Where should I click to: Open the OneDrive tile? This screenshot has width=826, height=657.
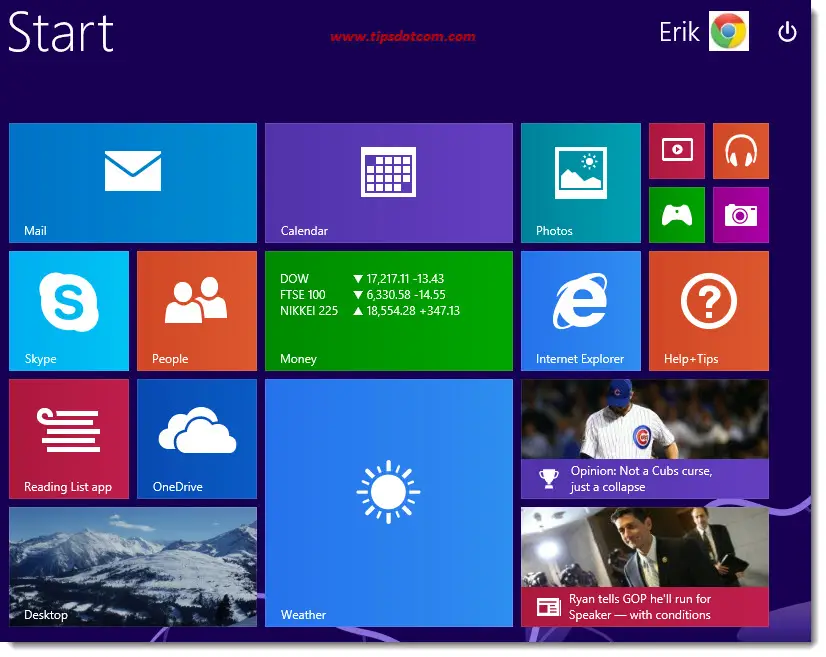click(x=197, y=439)
